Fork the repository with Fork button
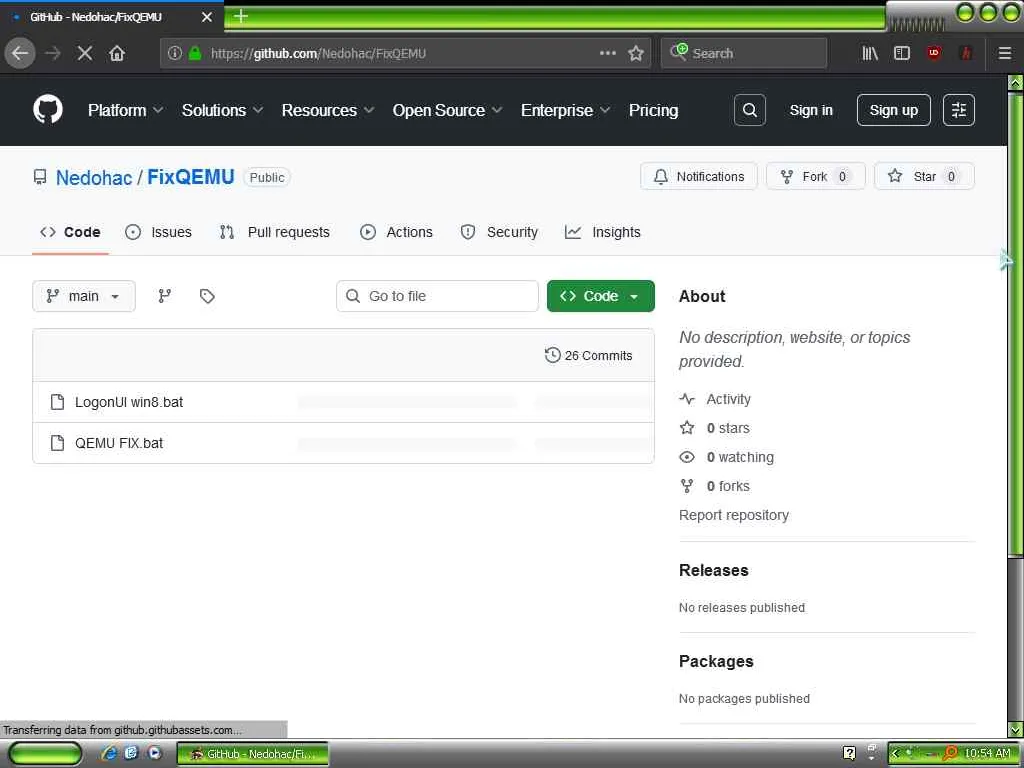 tap(815, 176)
